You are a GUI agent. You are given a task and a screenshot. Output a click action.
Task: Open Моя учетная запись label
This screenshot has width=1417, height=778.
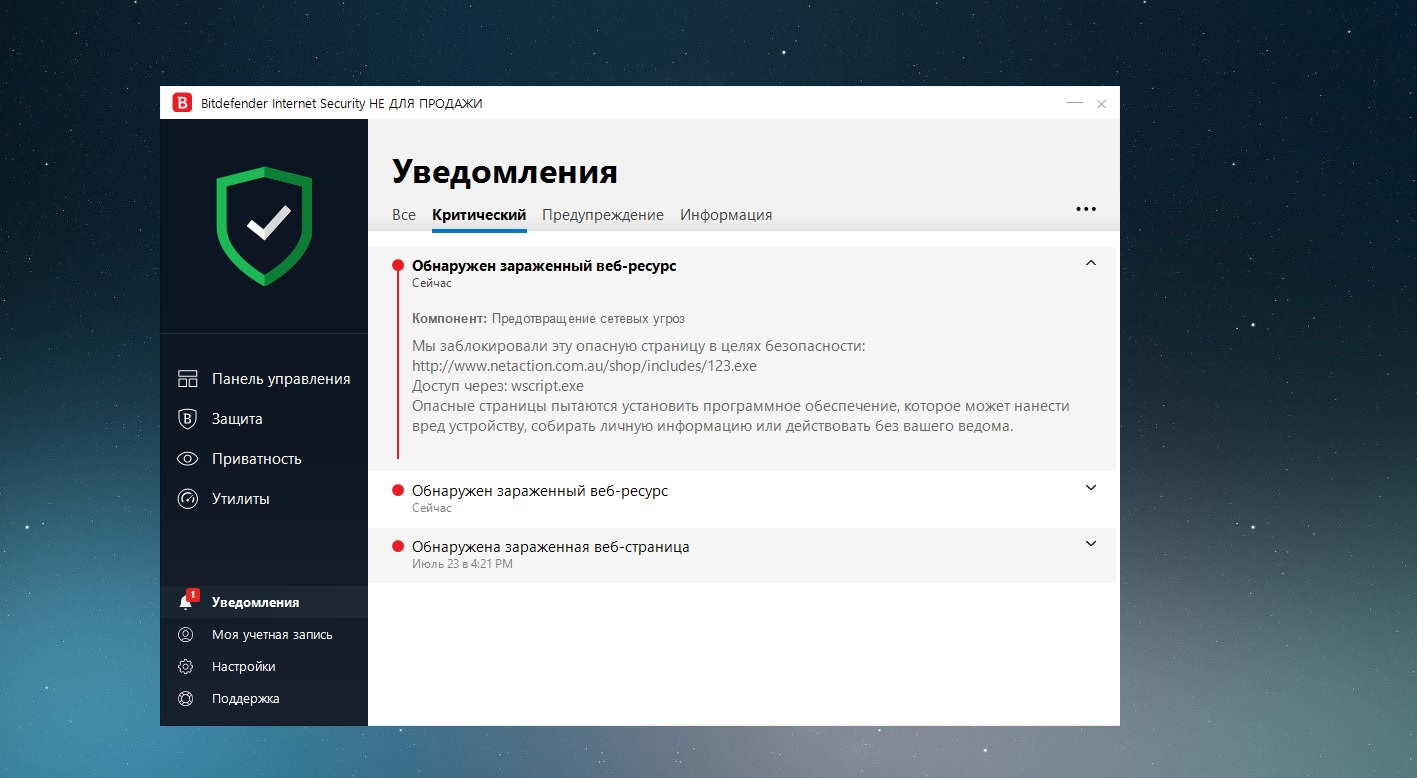272,635
